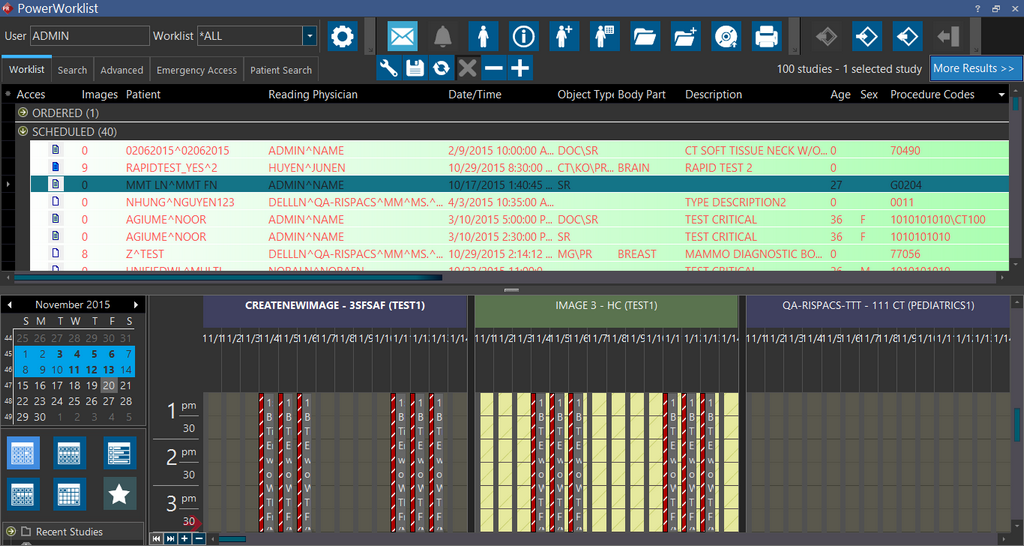Select the first calendar view icon
1024x546 pixels.
tap(22, 452)
